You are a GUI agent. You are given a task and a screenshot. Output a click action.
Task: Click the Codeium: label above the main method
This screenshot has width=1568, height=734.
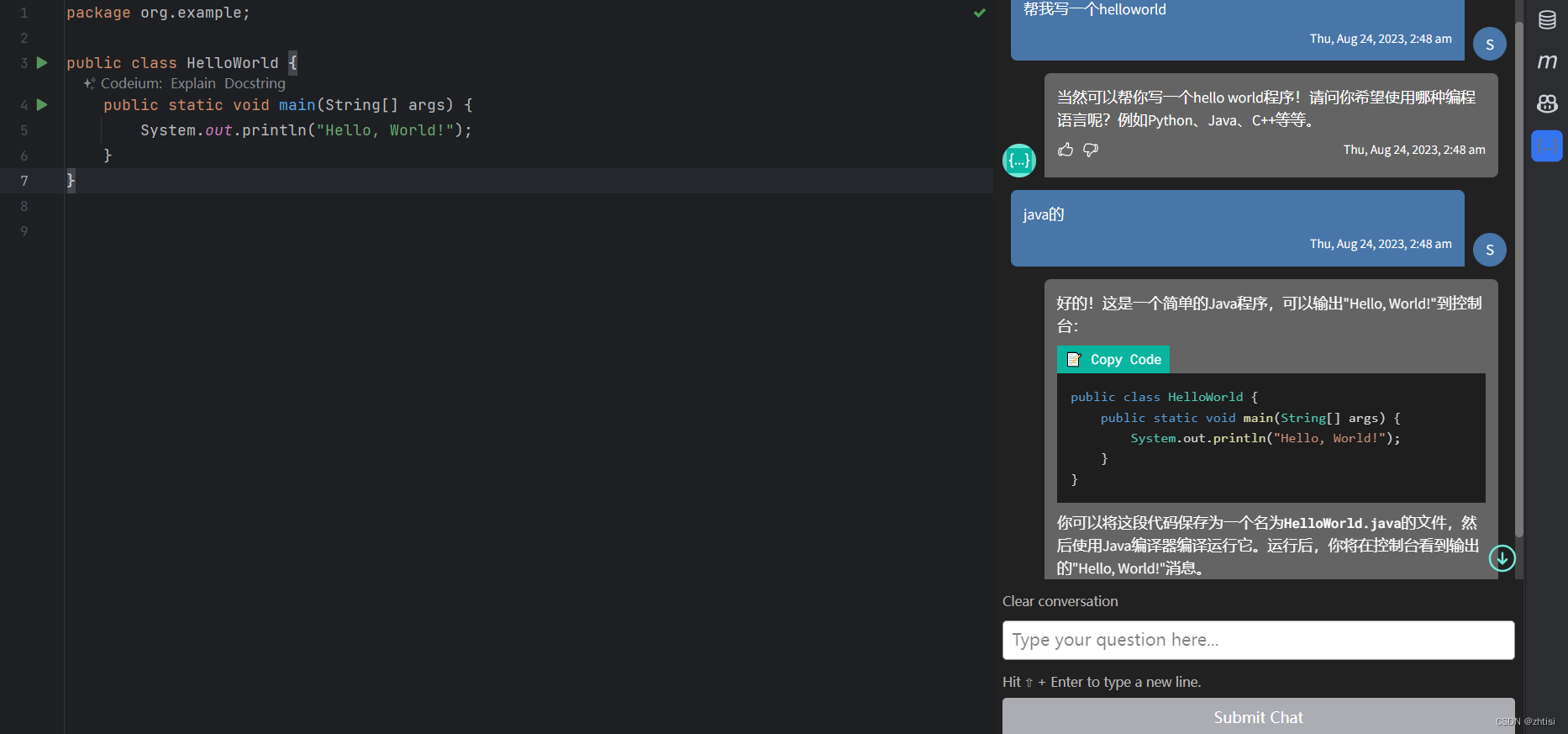pyautogui.click(x=131, y=83)
